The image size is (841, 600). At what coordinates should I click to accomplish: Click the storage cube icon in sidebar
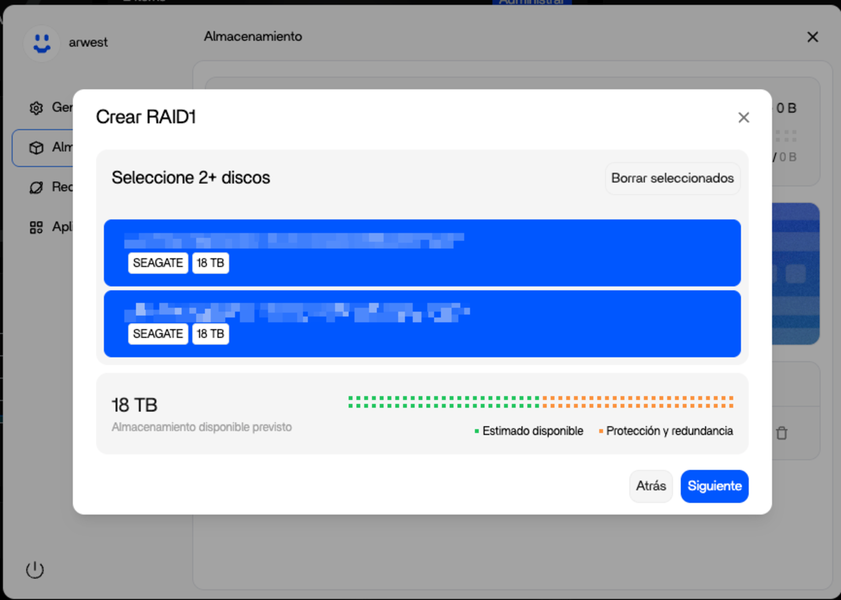[x=36, y=148]
